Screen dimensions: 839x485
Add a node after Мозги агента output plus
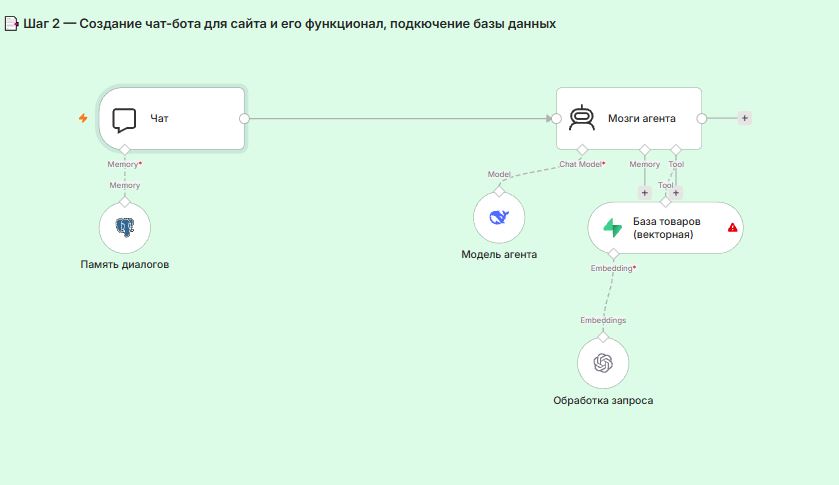744,118
